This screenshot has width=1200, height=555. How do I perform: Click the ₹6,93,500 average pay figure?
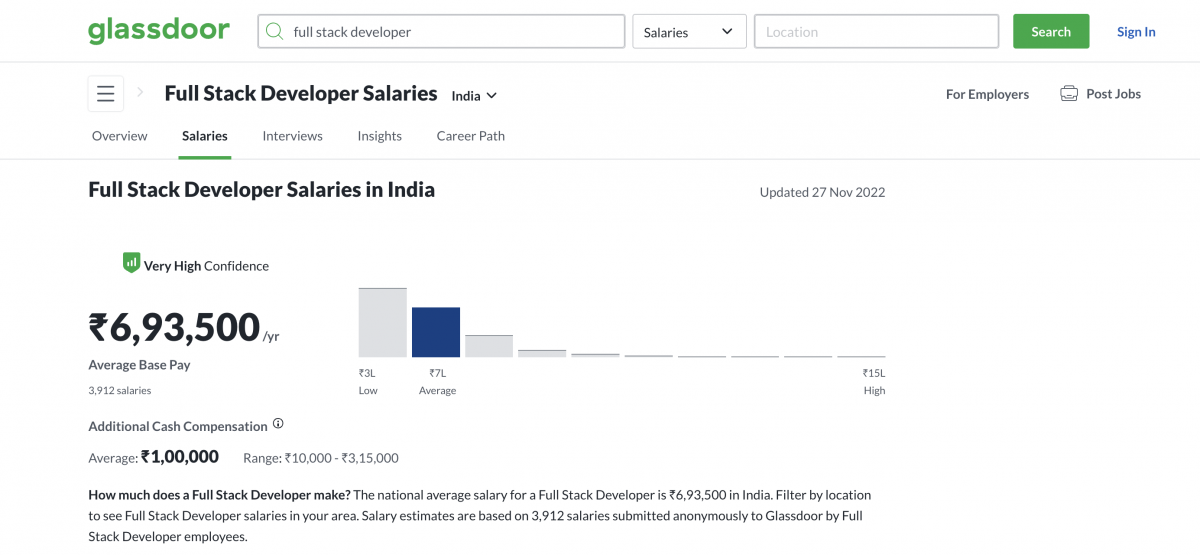175,327
